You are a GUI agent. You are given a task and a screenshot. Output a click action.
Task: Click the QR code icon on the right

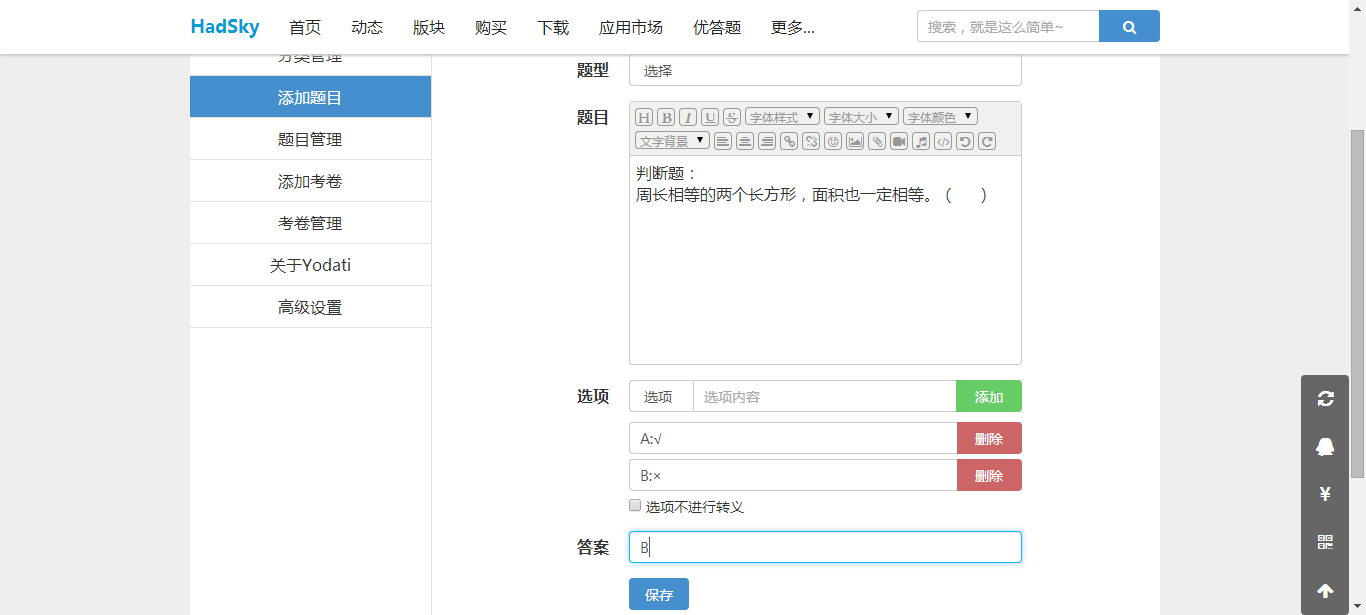click(1325, 542)
